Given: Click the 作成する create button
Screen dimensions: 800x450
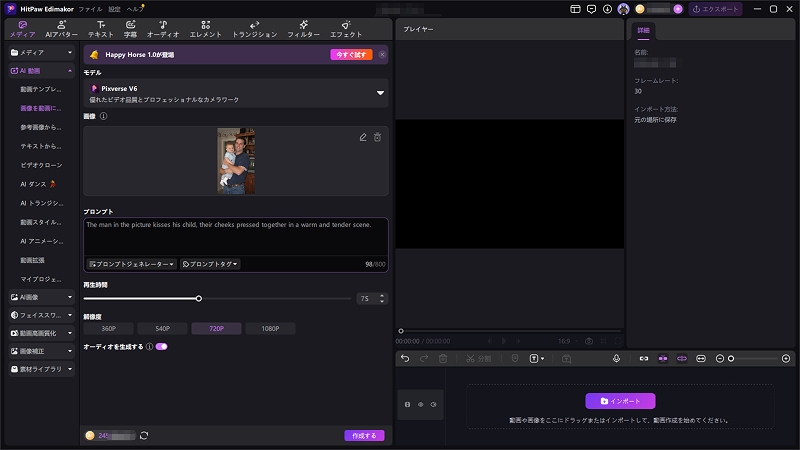Looking at the screenshot, I should (x=364, y=435).
